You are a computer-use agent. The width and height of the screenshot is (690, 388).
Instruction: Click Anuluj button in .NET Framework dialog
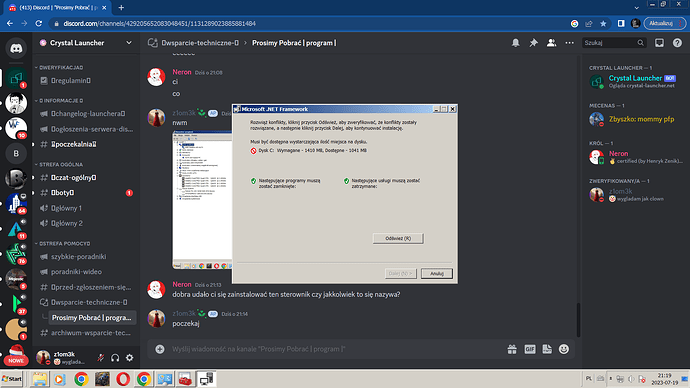coord(437,274)
